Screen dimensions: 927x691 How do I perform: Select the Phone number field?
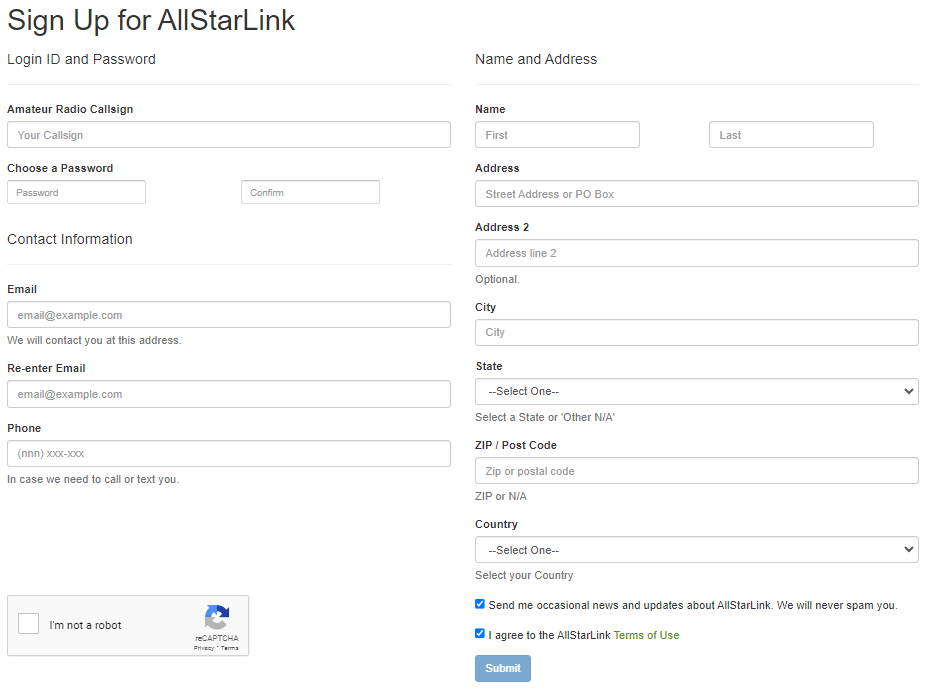coord(228,453)
